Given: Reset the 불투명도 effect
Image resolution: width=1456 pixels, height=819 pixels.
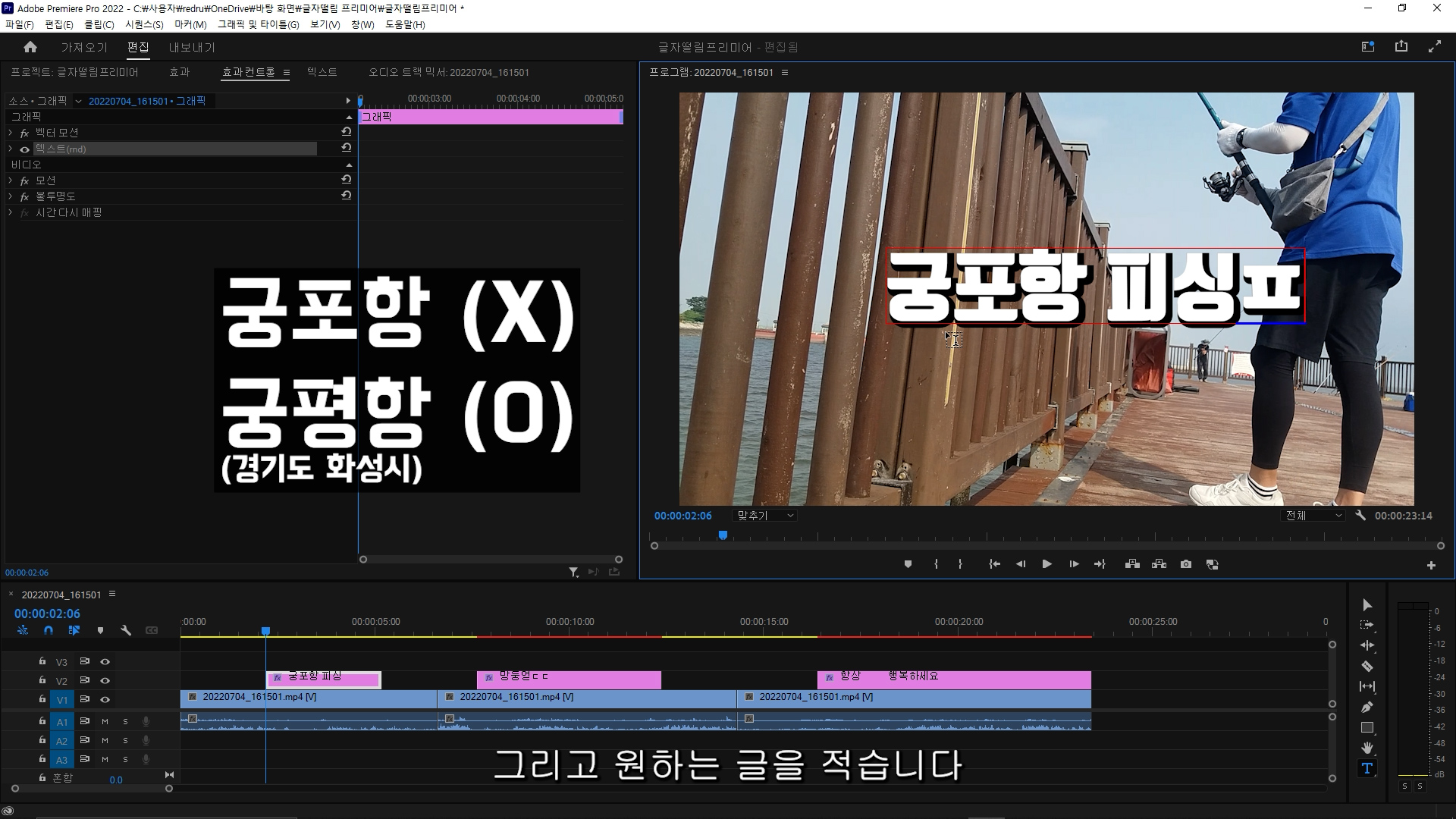Looking at the screenshot, I should pos(347,196).
